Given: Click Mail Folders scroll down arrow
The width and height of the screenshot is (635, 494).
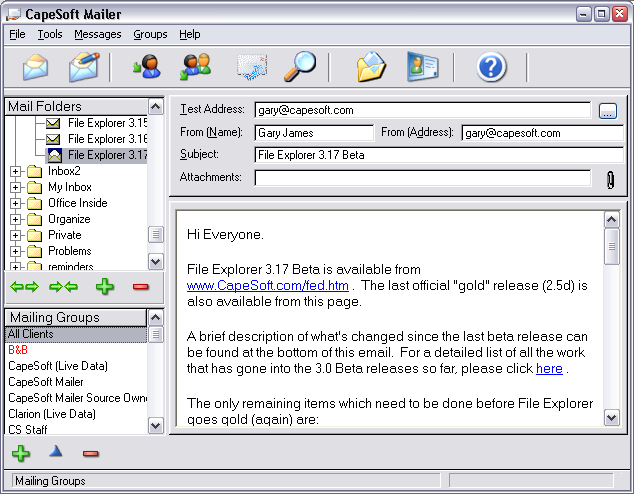Looking at the screenshot, I should tap(156, 262).
